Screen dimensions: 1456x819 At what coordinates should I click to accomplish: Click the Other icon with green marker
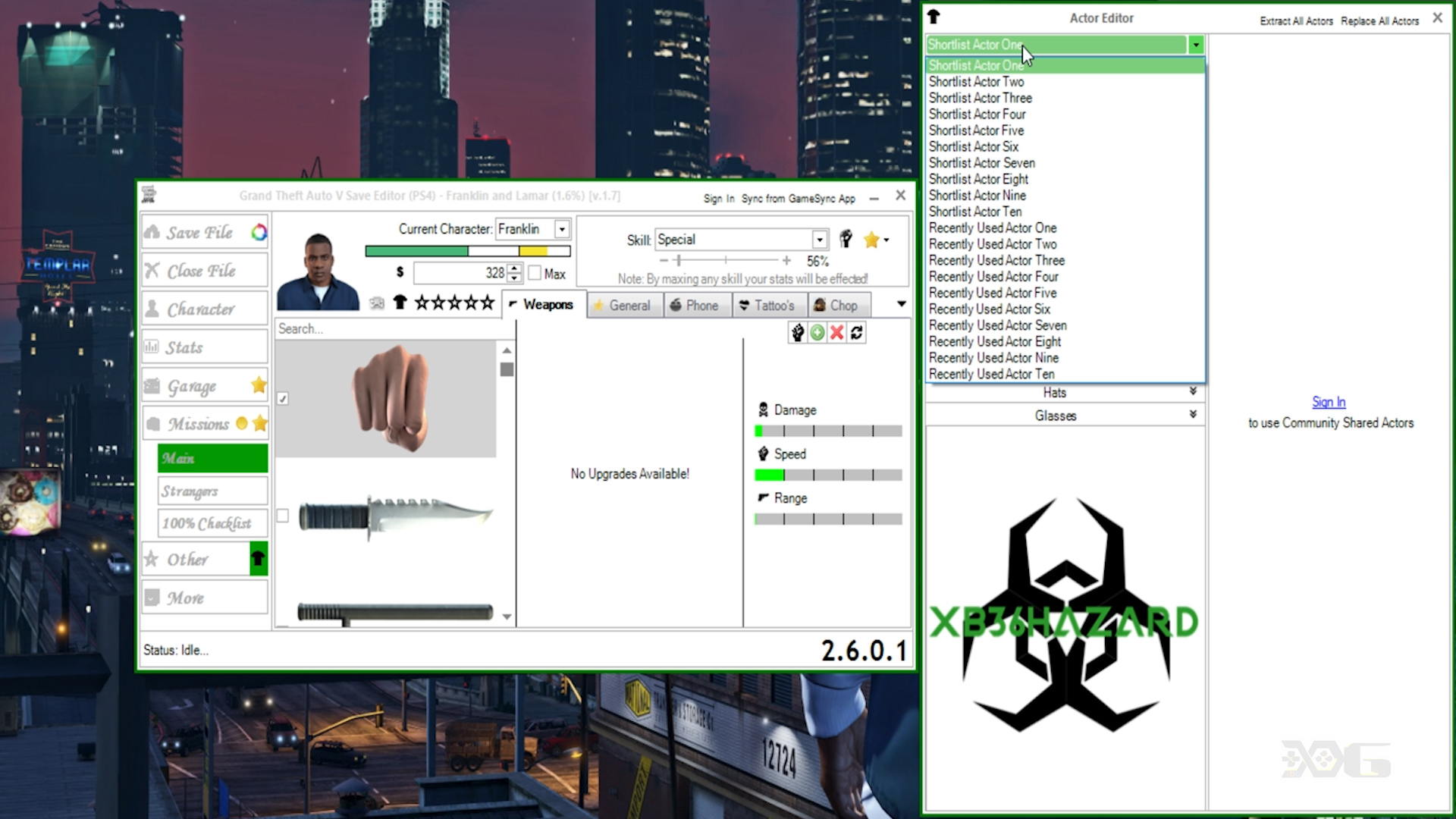click(x=258, y=559)
